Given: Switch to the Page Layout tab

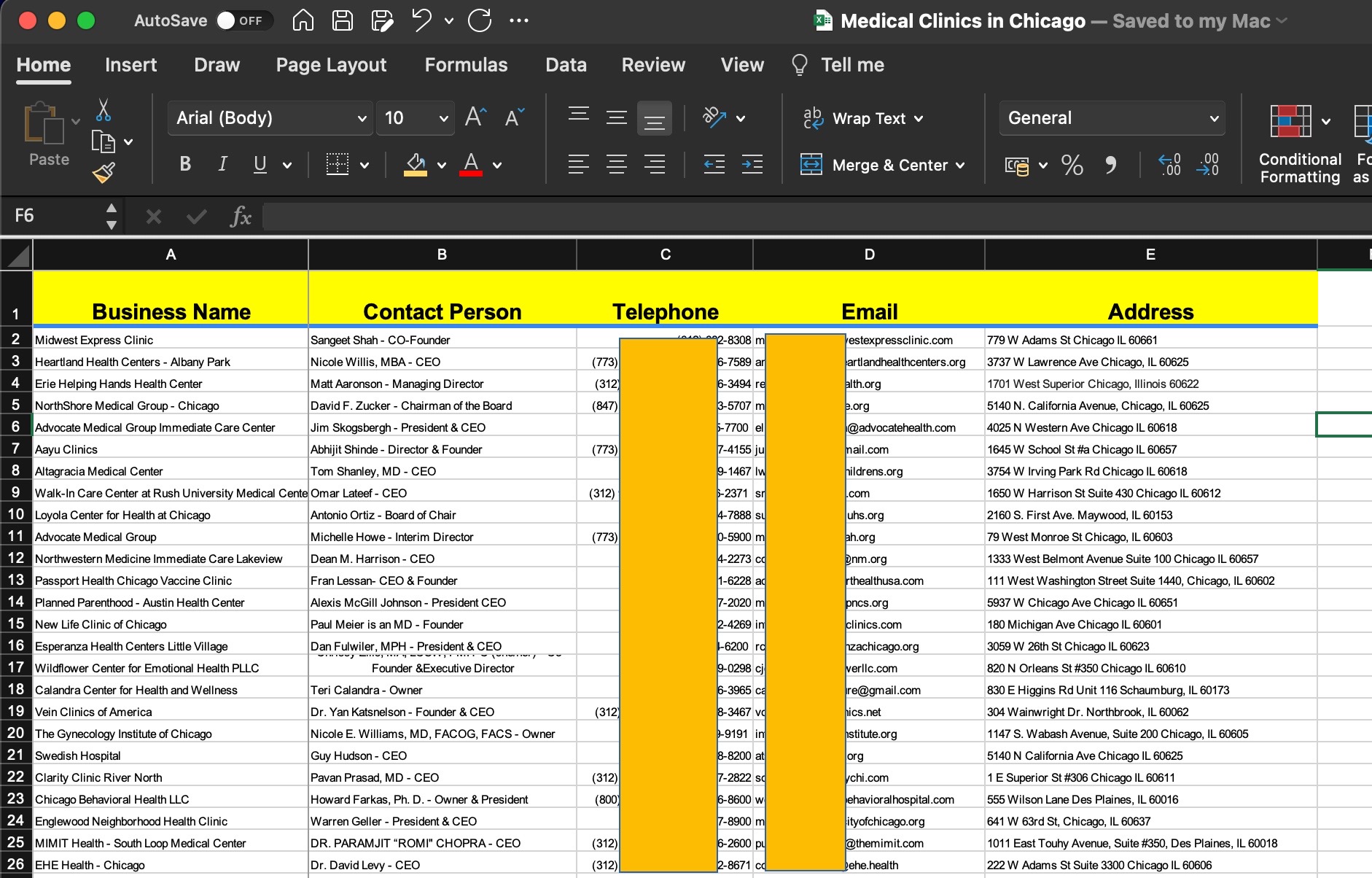Looking at the screenshot, I should [331, 65].
